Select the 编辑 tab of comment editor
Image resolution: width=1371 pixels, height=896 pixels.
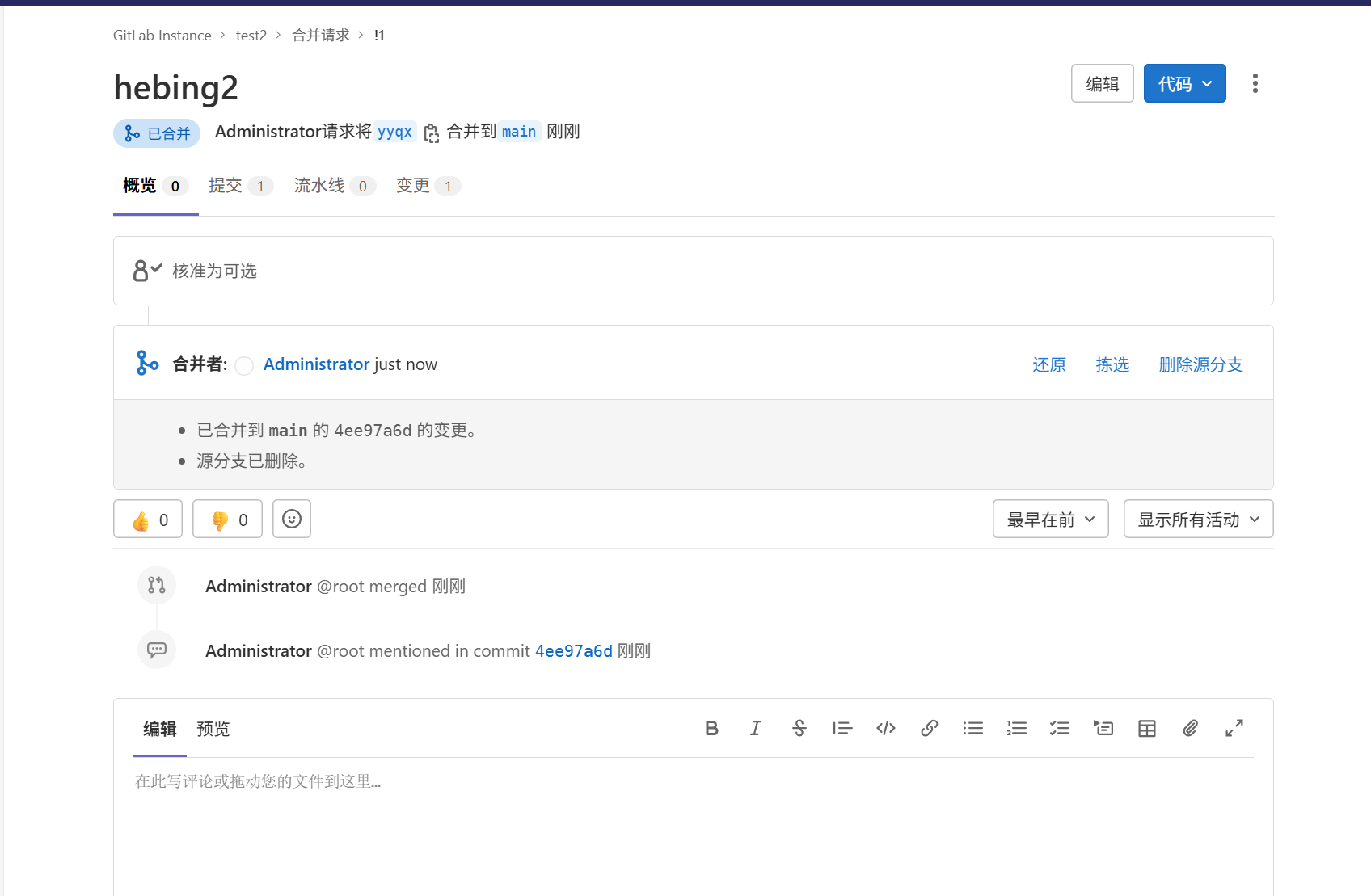point(160,730)
